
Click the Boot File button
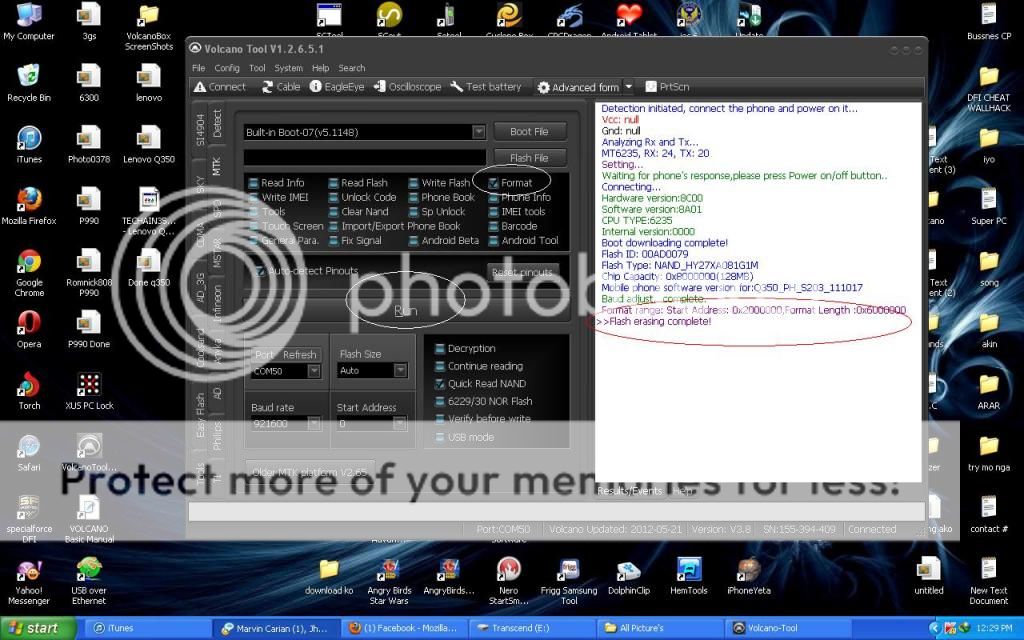[x=529, y=132]
